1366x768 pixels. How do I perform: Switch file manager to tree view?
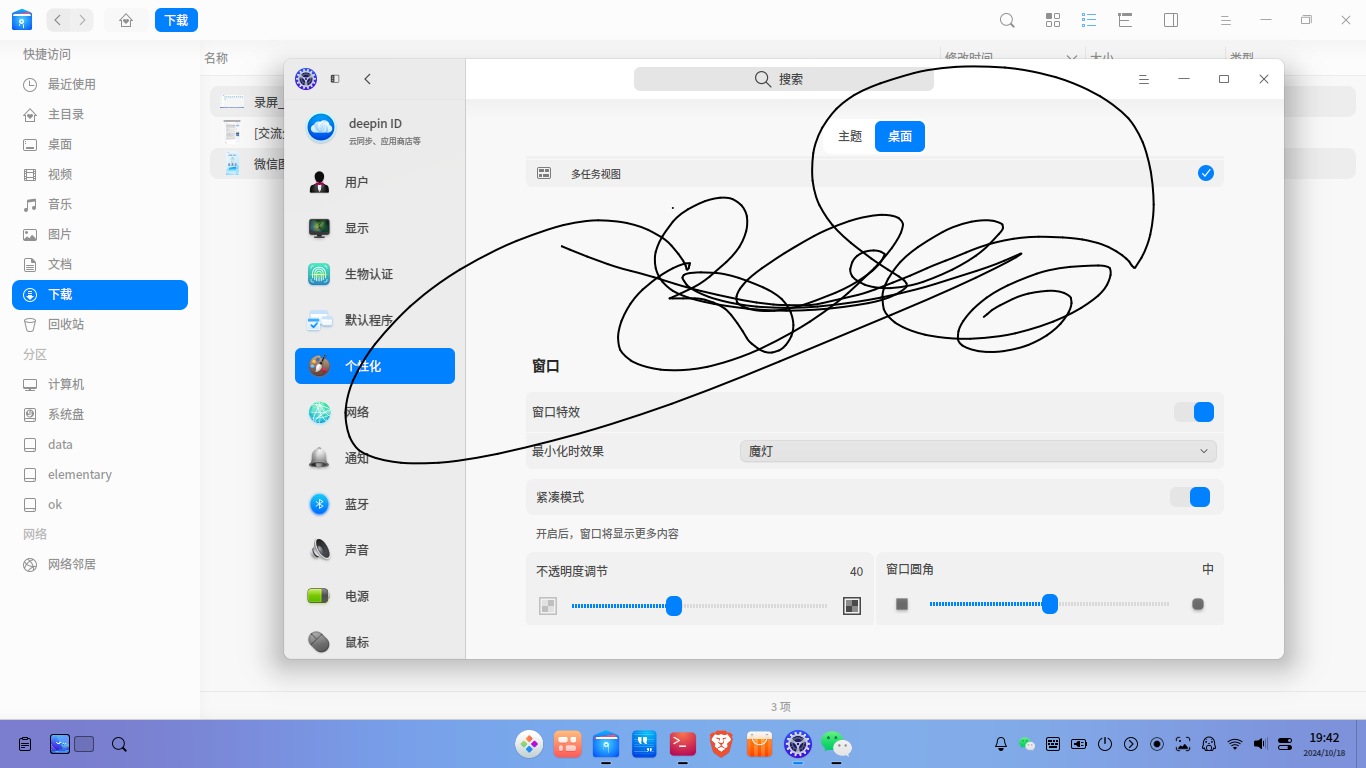click(x=1125, y=20)
